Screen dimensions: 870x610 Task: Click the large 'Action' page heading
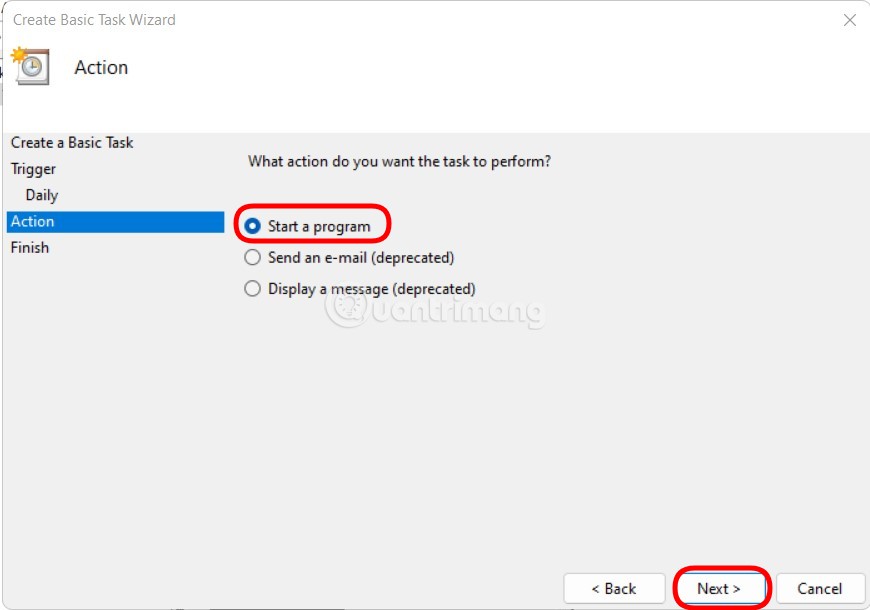[101, 68]
